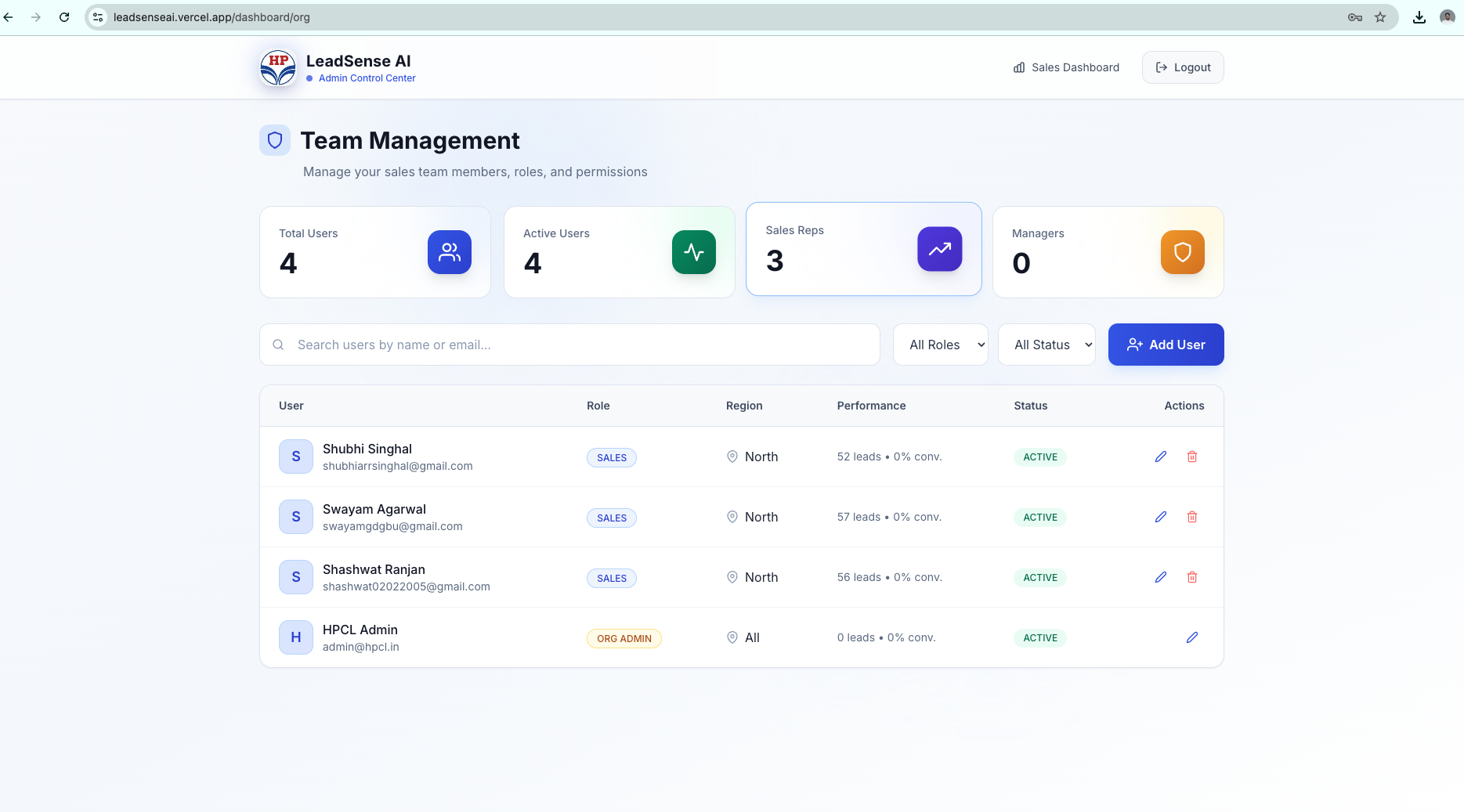Click Shashwat Ranjan's S avatar
Image resolution: width=1464 pixels, height=812 pixels.
[296, 577]
